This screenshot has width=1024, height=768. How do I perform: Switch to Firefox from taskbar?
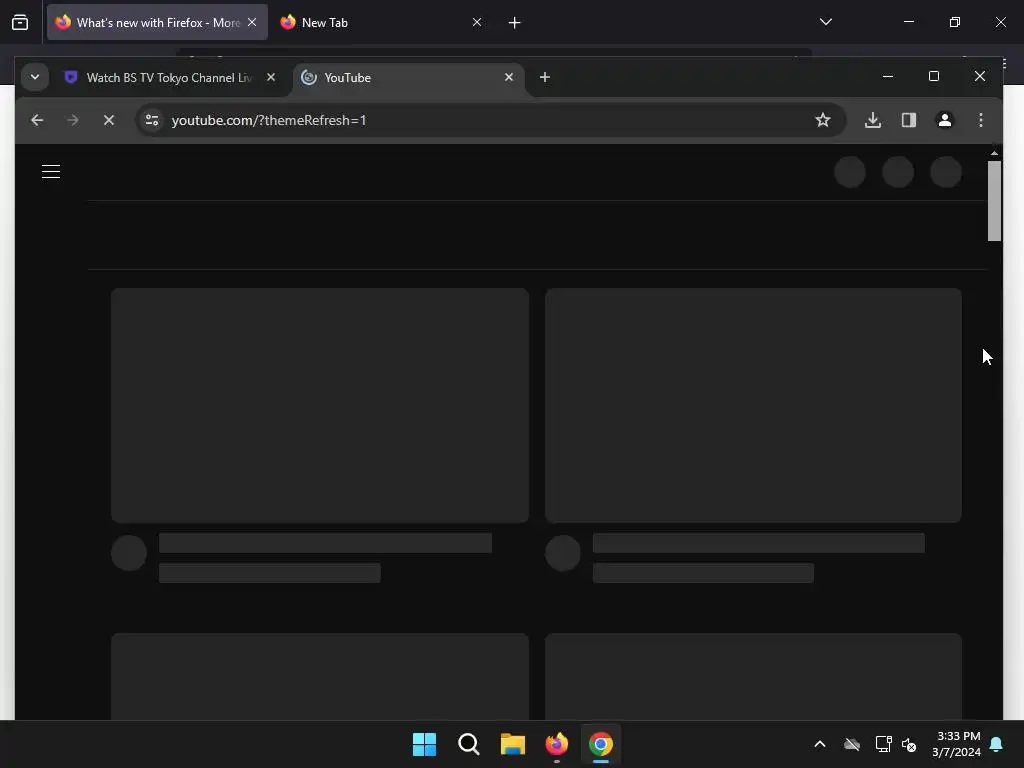[x=557, y=744]
